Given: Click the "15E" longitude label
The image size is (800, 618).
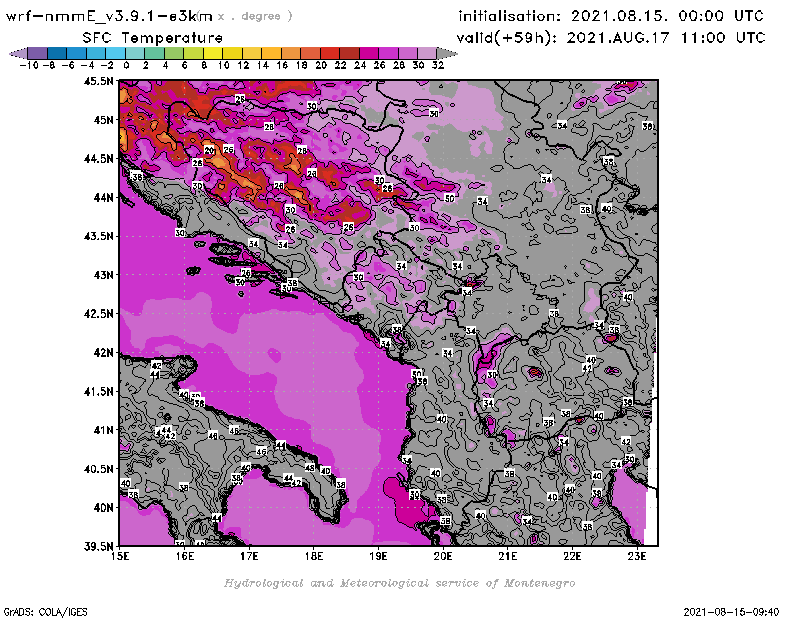Looking at the screenshot, I should pos(120,556).
